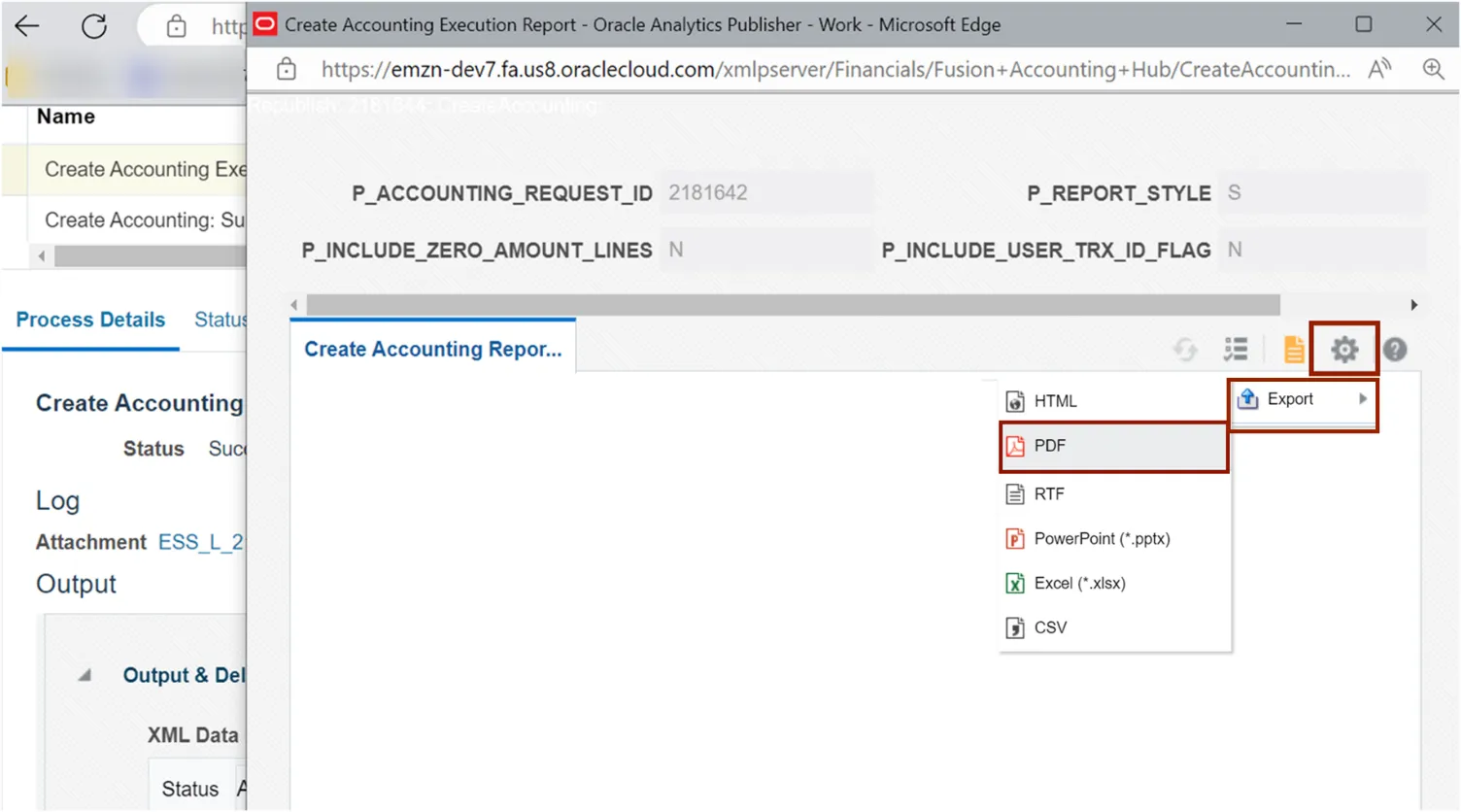Click the Output heading in the background window
This screenshot has width=1461, height=812.
(76, 584)
